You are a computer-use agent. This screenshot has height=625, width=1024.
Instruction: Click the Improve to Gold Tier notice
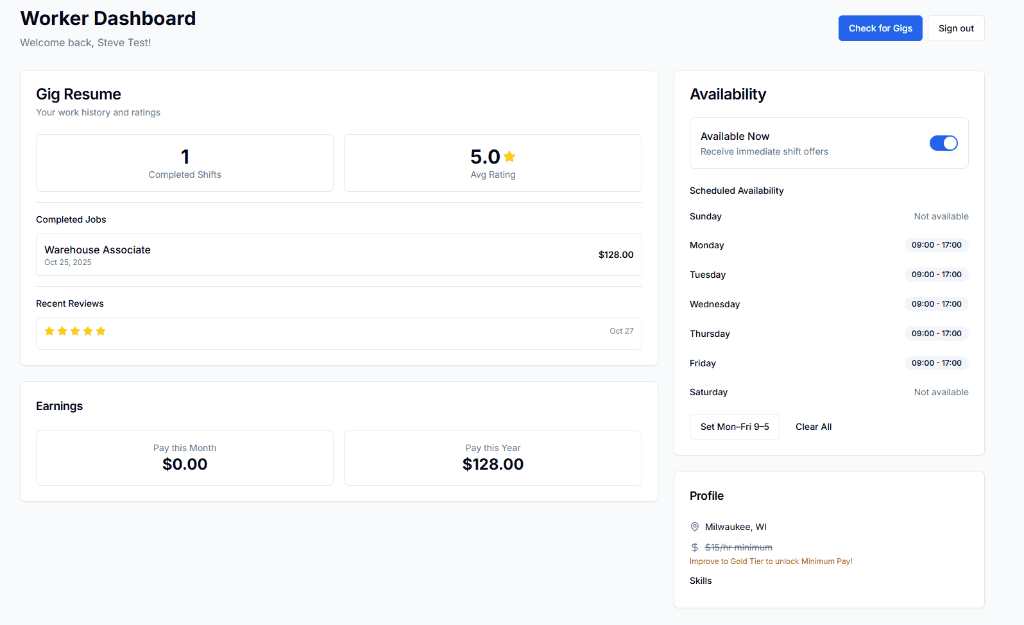tap(770, 562)
